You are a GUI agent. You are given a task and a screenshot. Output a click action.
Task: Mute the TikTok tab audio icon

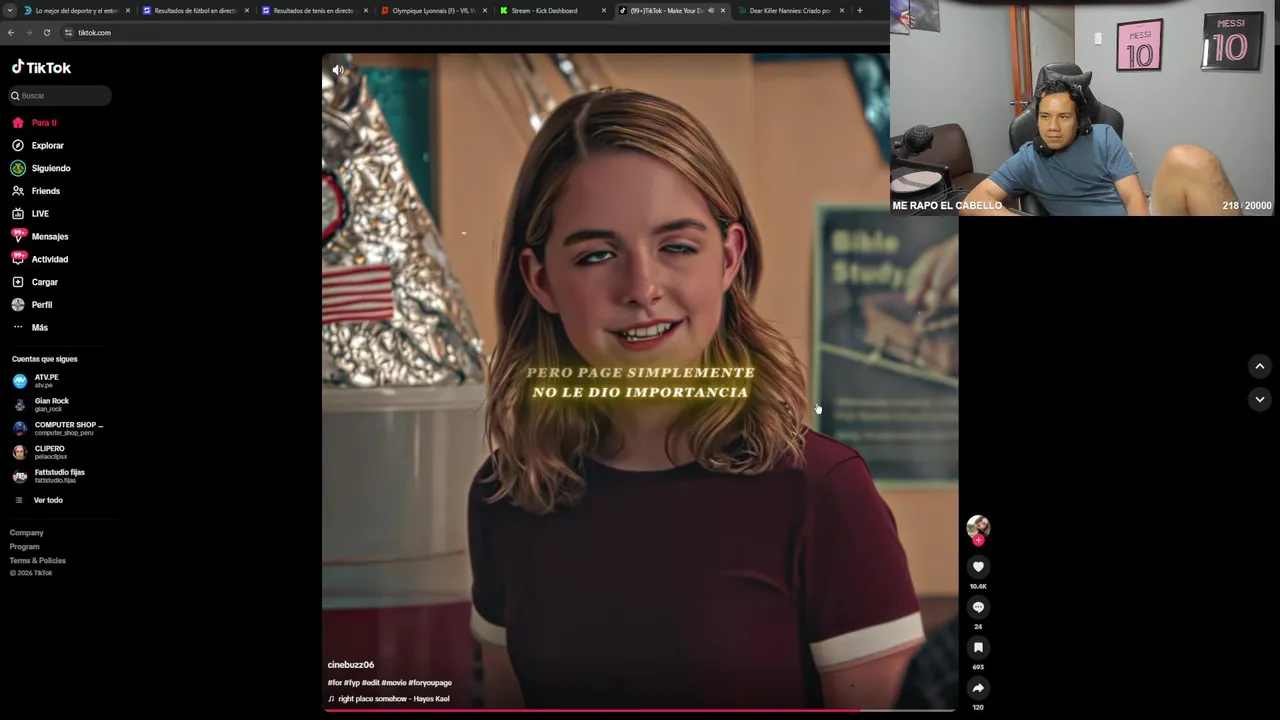coord(710,11)
